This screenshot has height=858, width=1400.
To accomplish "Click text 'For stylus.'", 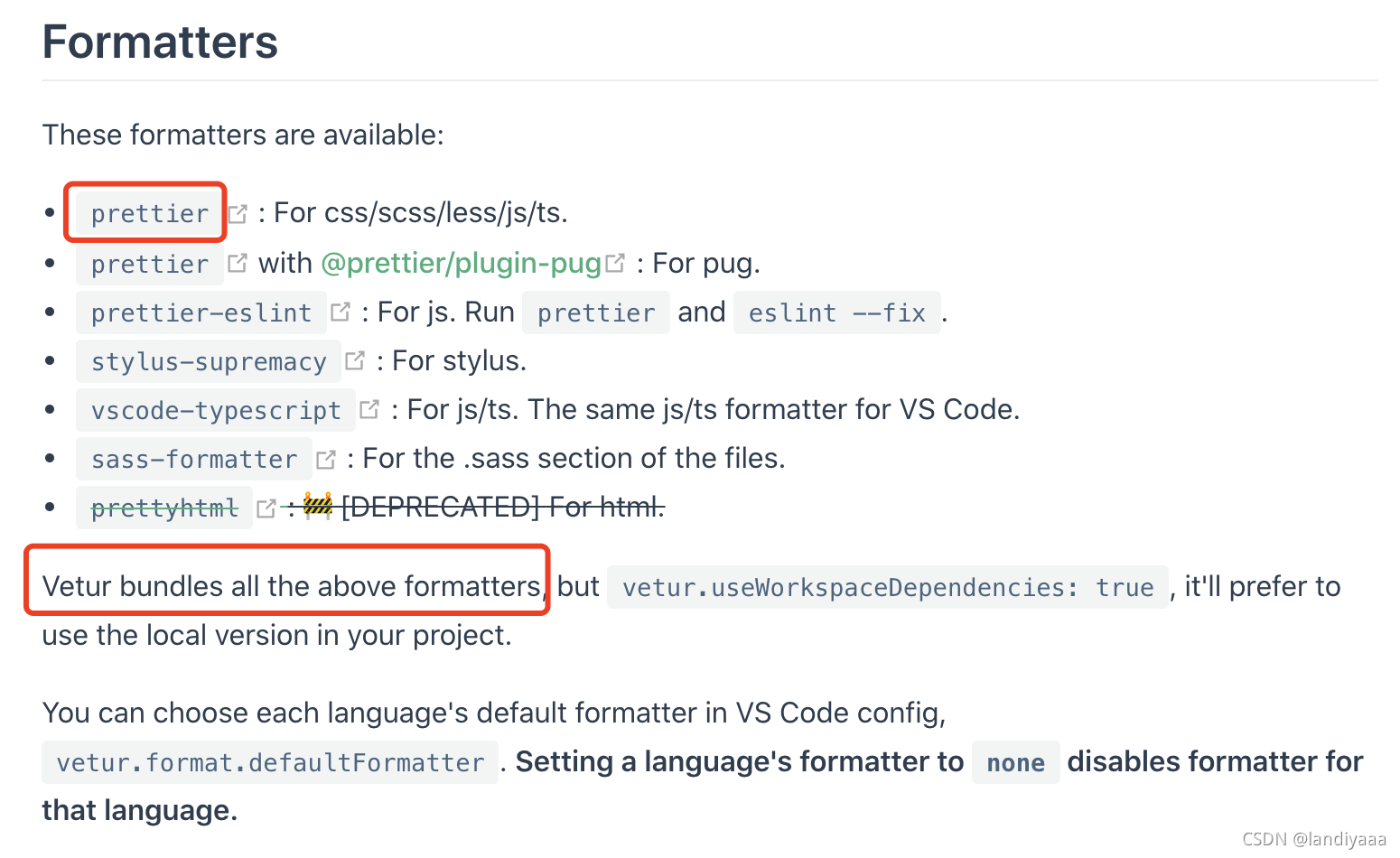I will [459, 360].
